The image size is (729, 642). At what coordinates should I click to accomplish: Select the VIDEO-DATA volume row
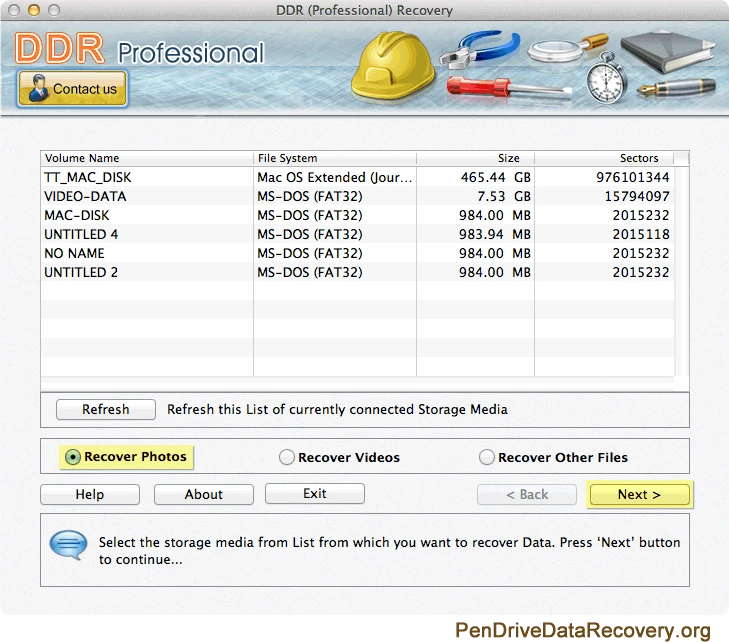[358, 196]
